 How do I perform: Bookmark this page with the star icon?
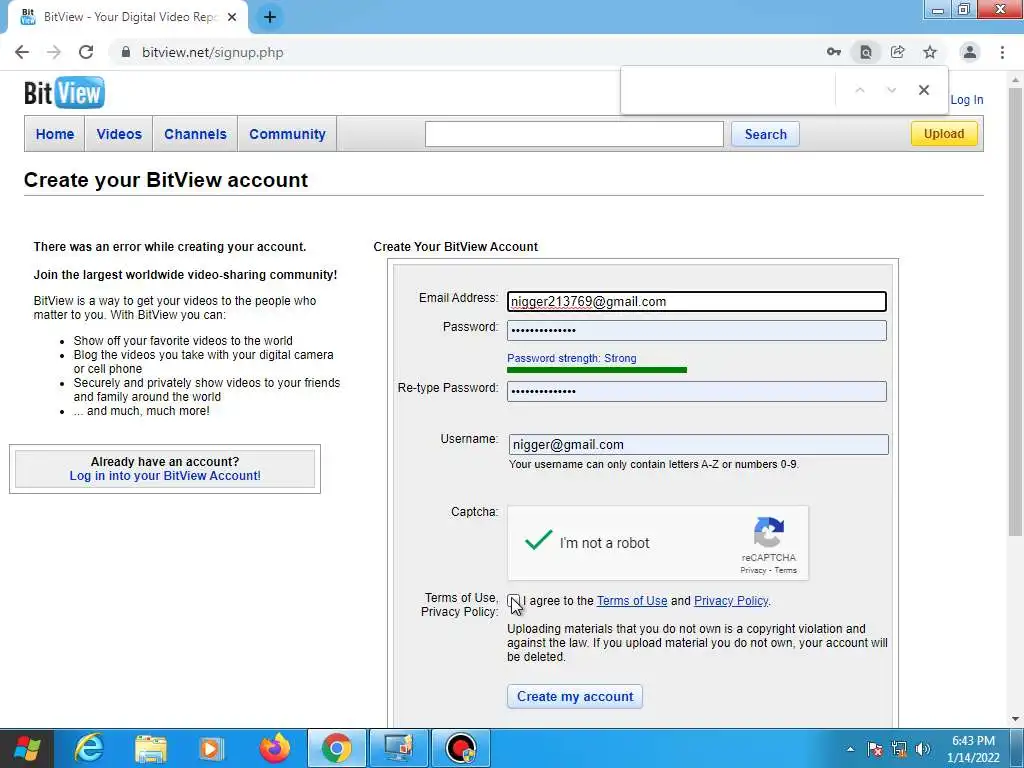930,52
